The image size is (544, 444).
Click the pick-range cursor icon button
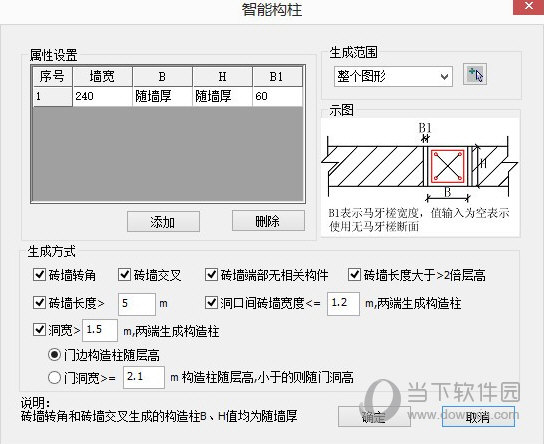click(475, 75)
